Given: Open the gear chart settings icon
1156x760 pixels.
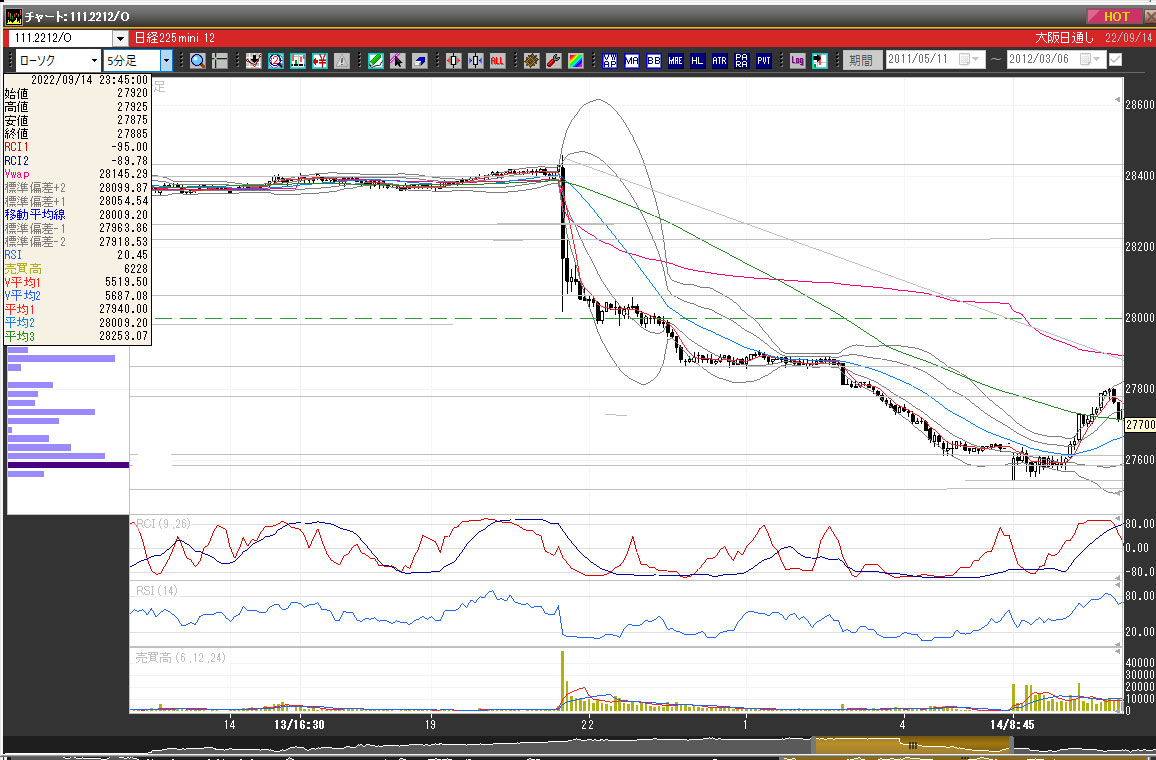Looking at the screenshot, I should tap(532, 60).
